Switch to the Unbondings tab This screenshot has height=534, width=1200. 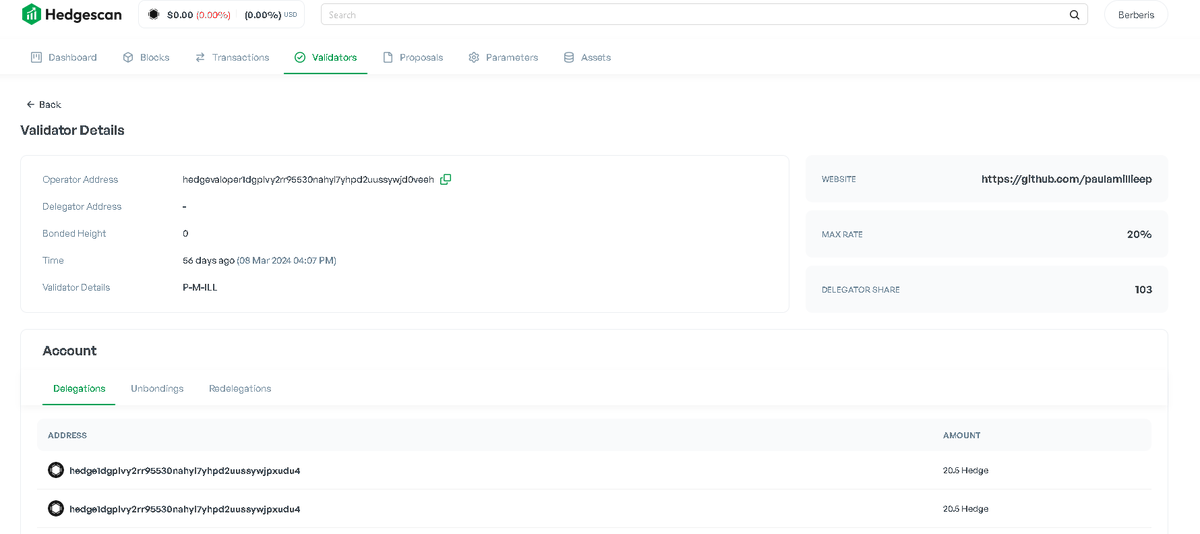157,388
